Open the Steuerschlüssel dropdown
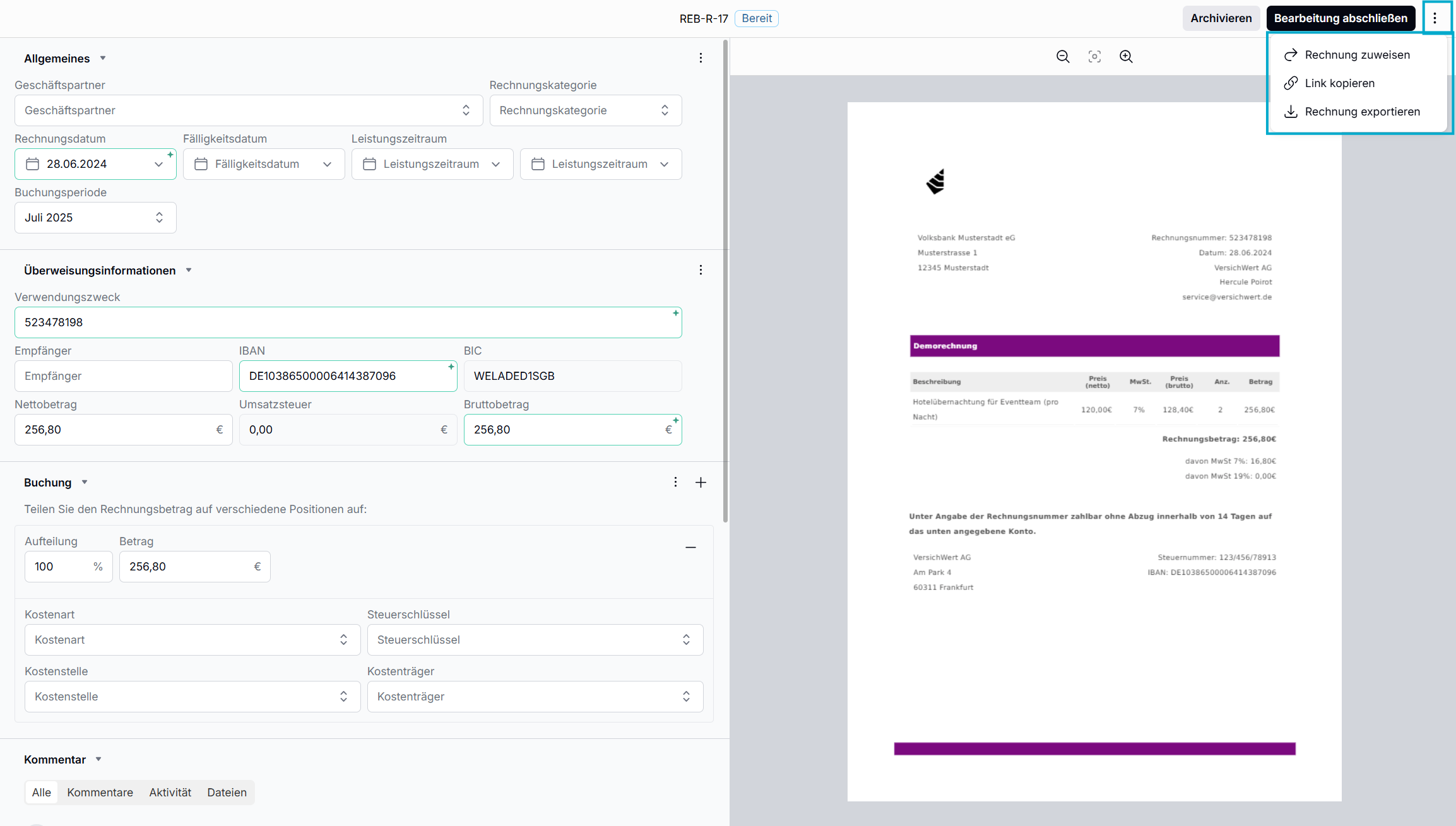 (x=535, y=640)
